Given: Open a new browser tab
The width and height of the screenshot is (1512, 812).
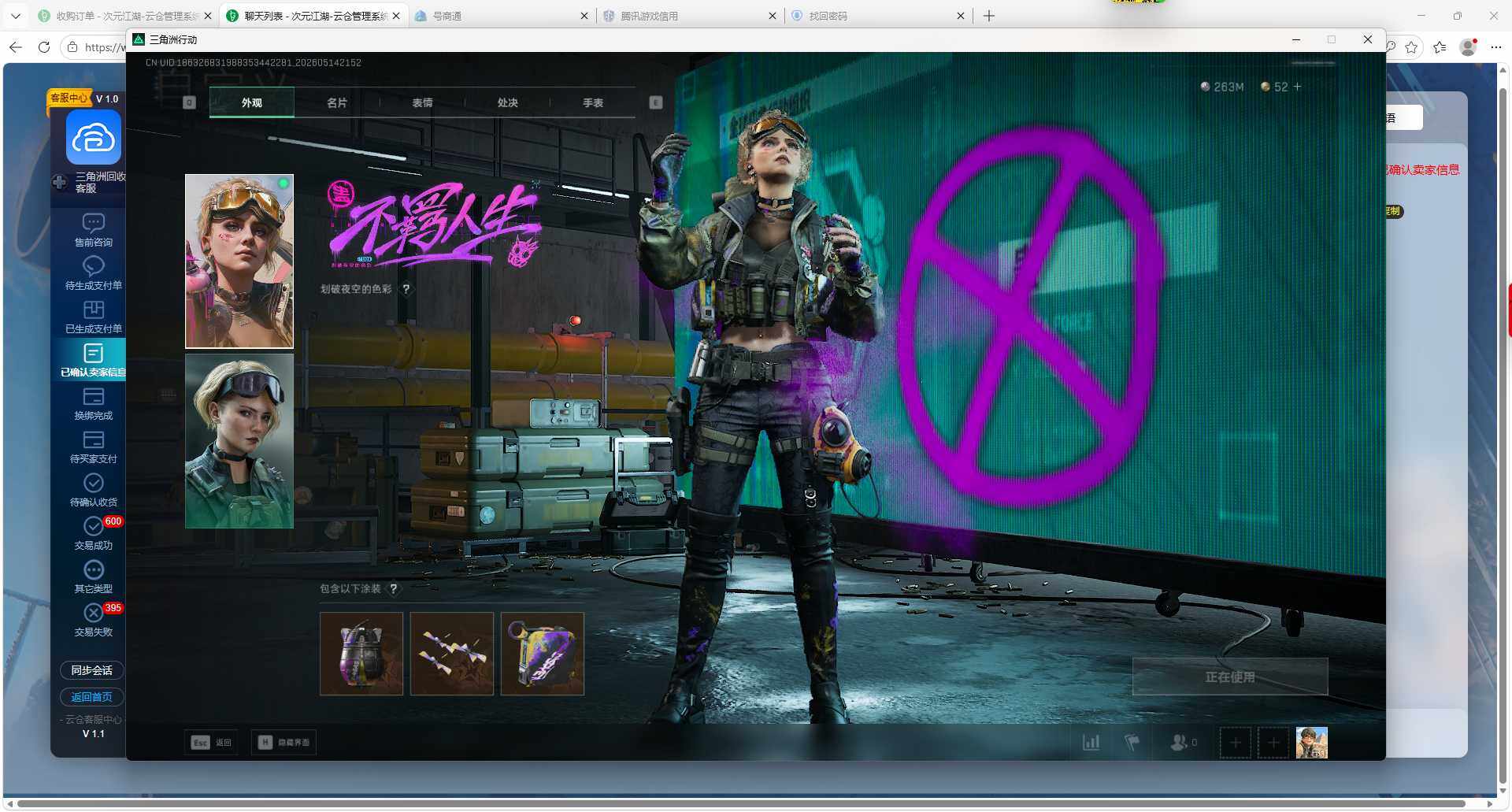Looking at the screenshot, I should click(989, 16).
